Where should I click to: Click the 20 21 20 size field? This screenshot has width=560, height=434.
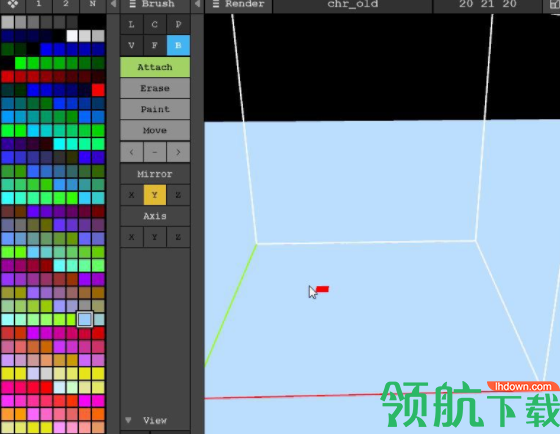(488, 5)
